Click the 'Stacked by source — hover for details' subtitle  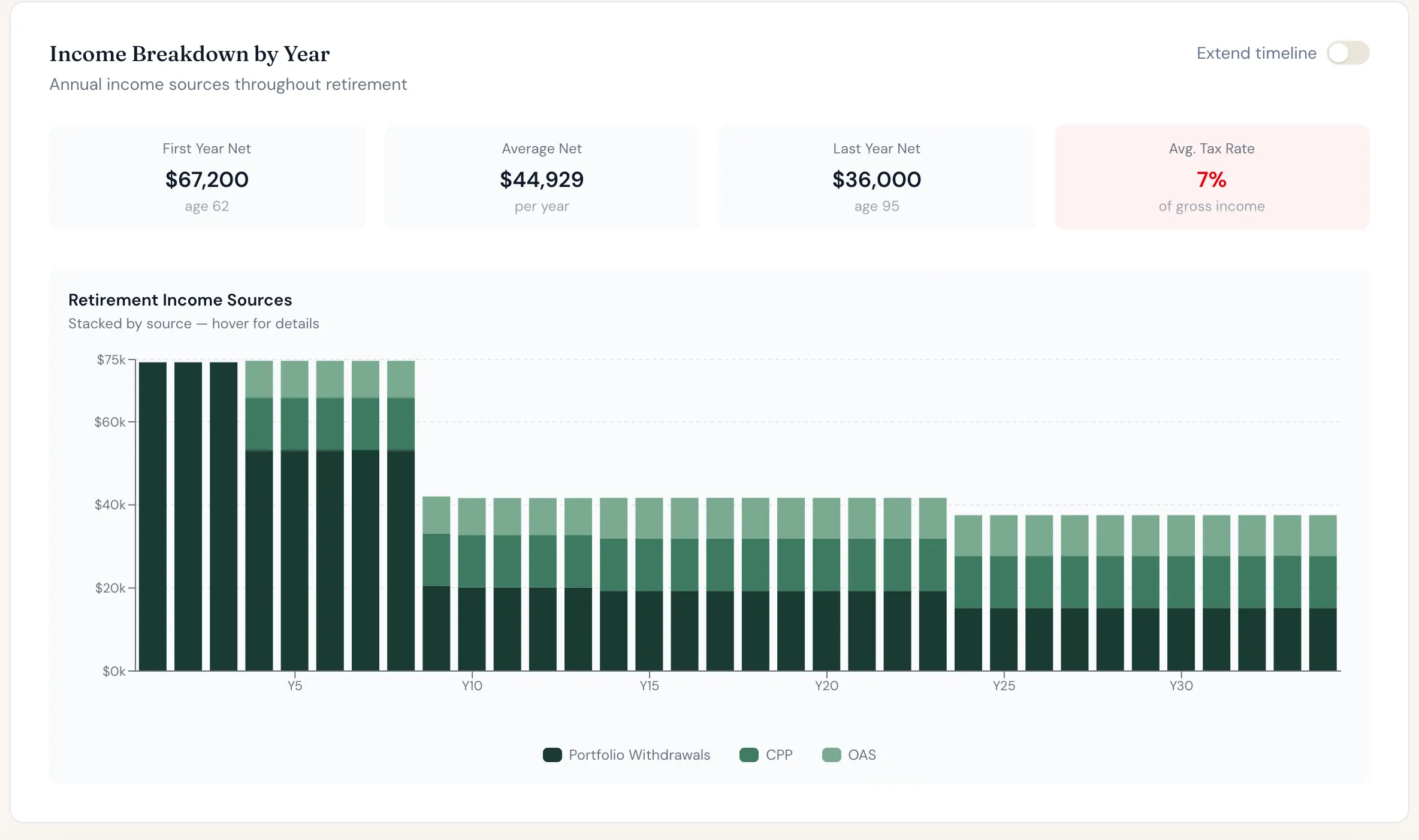point(194,324)
